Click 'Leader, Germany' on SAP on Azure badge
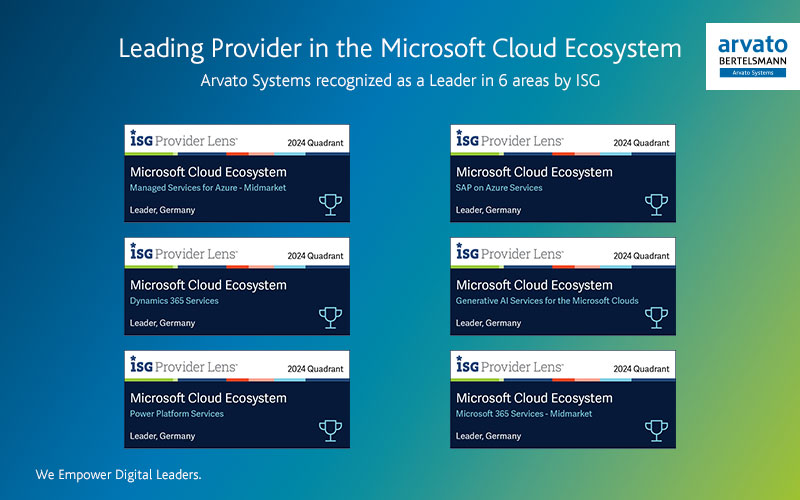 coord(488,210)
